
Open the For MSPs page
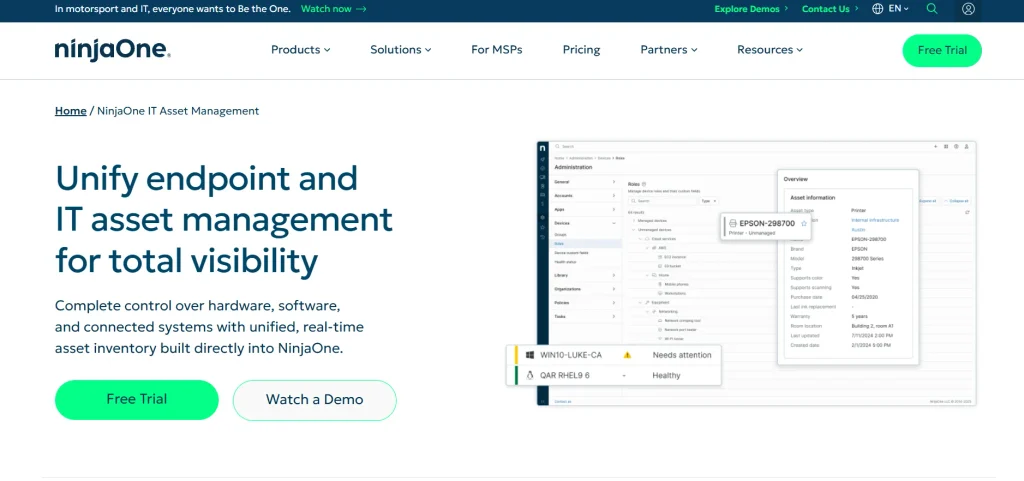coord(496,50)
